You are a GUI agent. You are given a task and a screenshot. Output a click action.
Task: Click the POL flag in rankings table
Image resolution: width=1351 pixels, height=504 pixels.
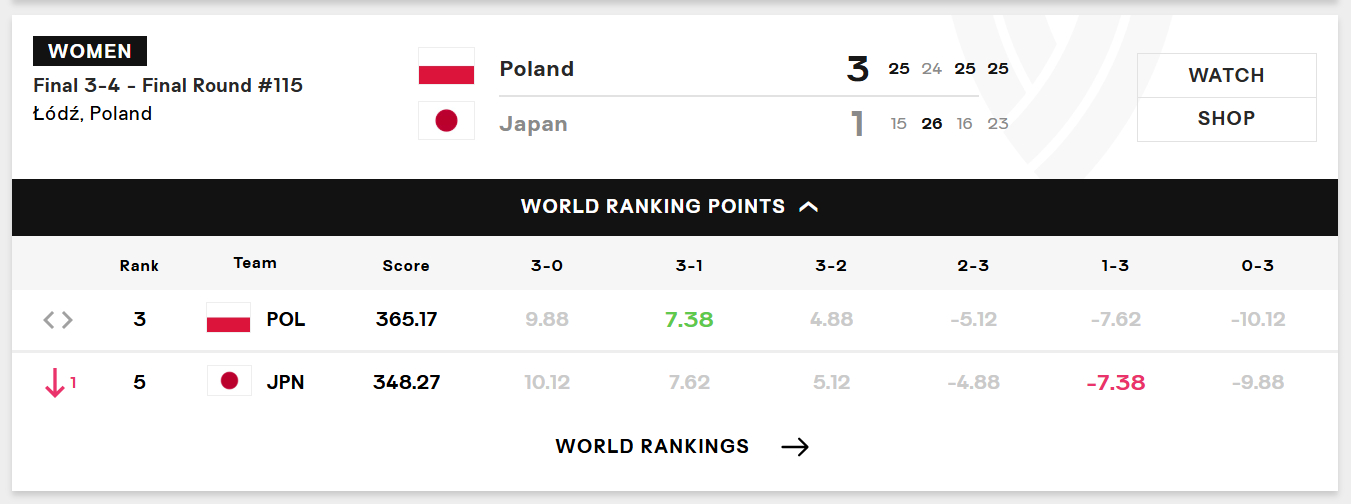point(228,319)
